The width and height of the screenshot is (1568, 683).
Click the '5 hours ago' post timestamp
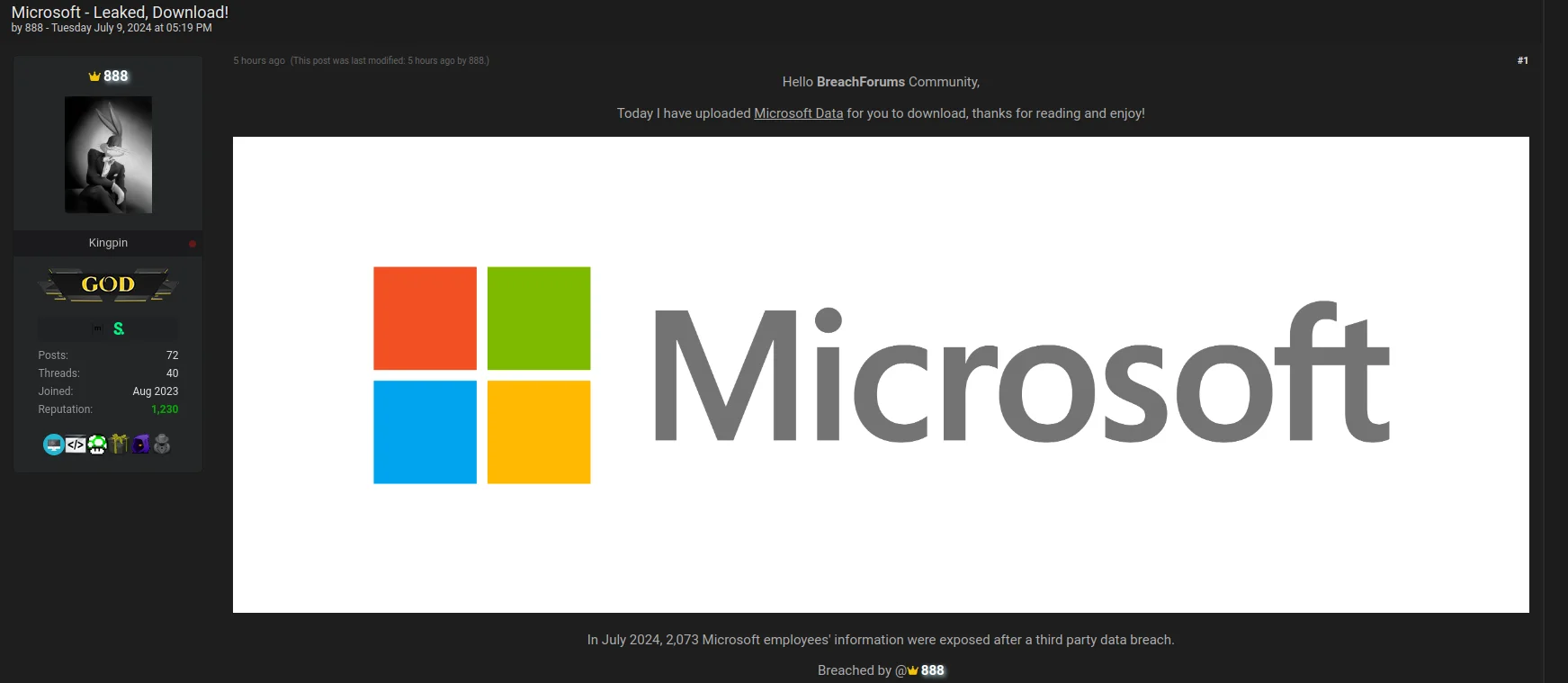click(x=259, y=61)
